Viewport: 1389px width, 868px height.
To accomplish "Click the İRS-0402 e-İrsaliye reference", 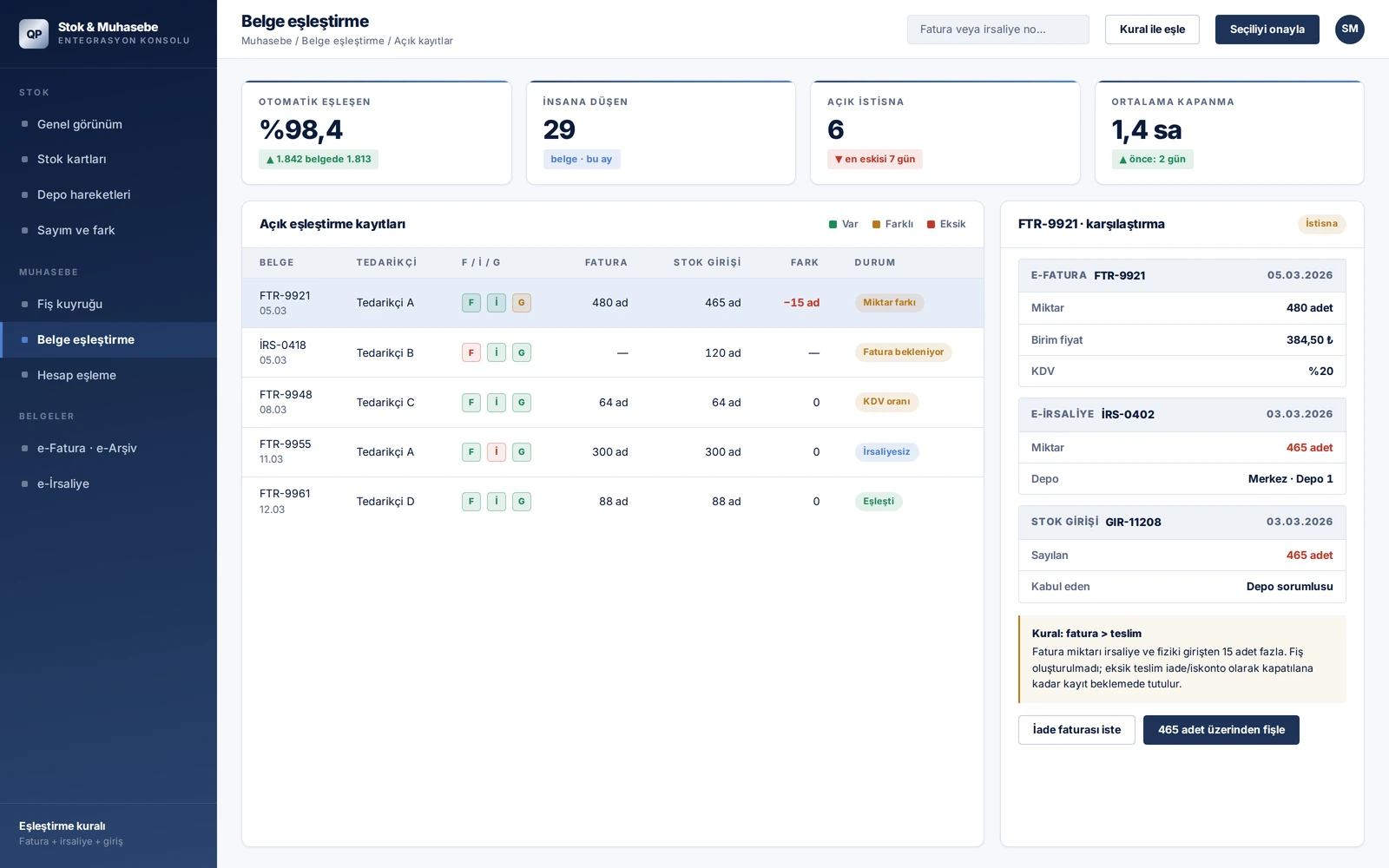I will coord(1128,415).
